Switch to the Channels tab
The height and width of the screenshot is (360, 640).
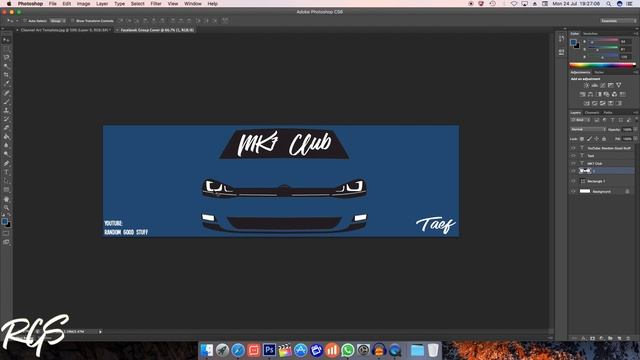click(x=592, y=113)
